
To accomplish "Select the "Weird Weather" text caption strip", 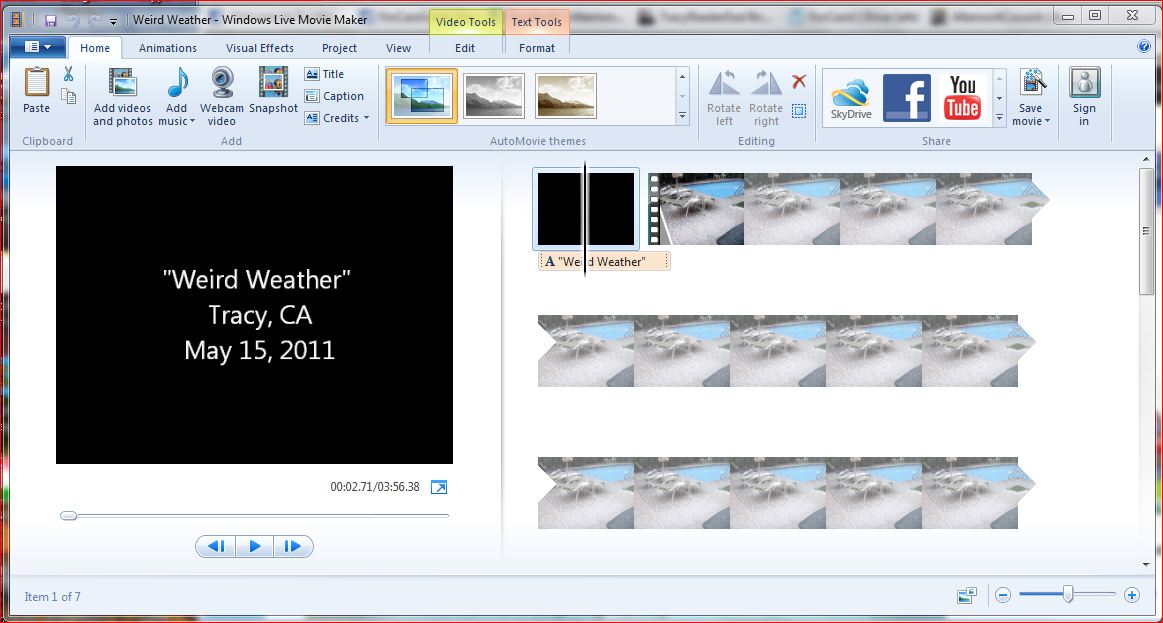I will tap(604, 262).
